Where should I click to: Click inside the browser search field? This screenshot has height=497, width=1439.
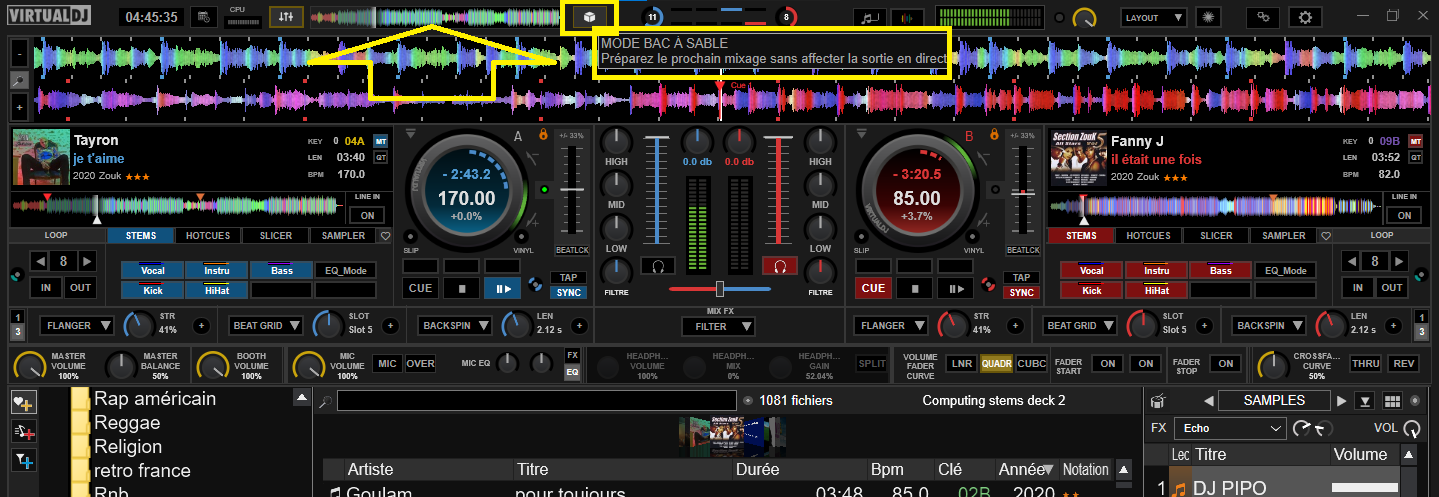(536, 401)
